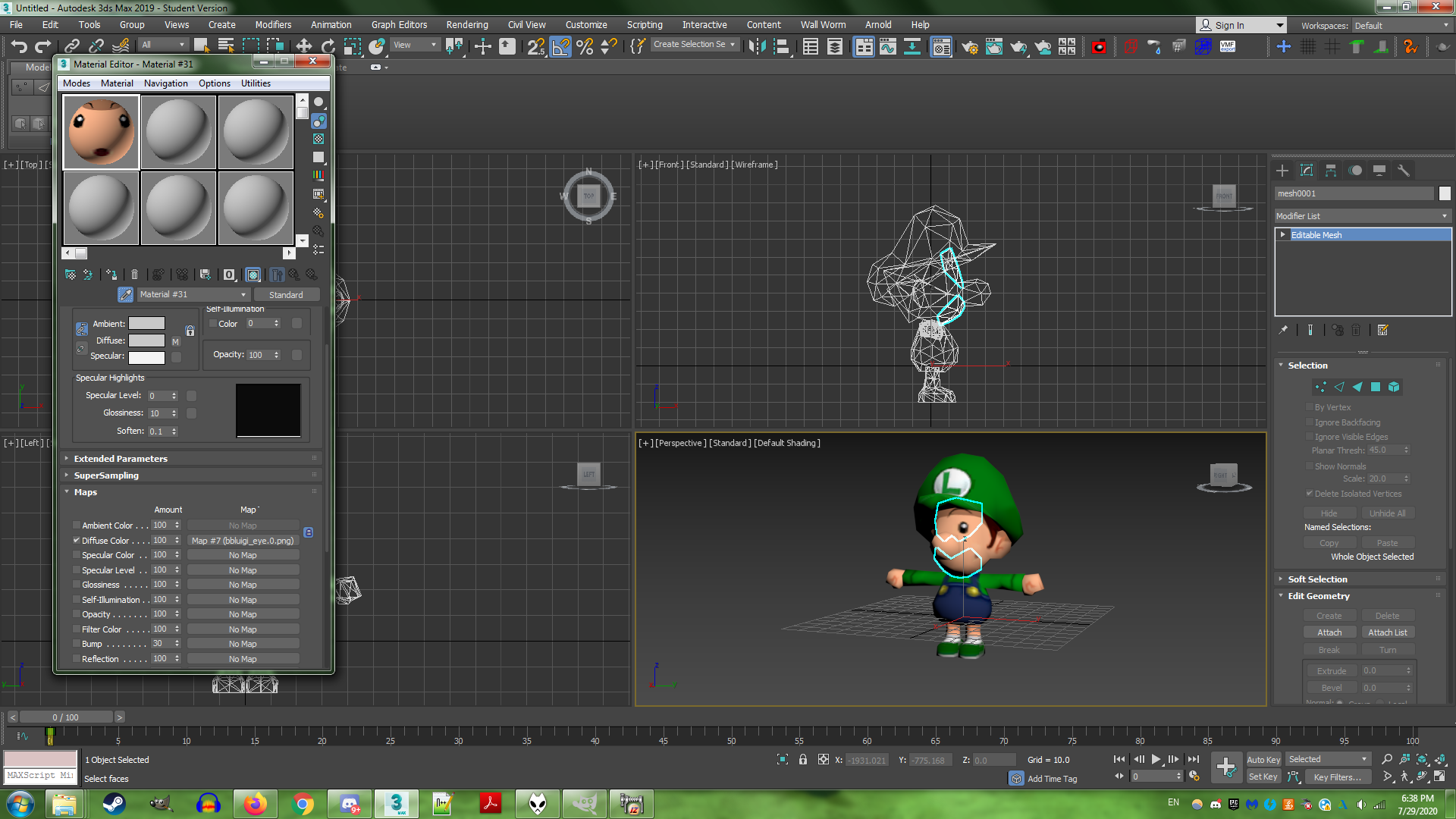Toggle Percent Snap in the toolbar
This screenshot has width=1456, height=819.
pos(585,46)
